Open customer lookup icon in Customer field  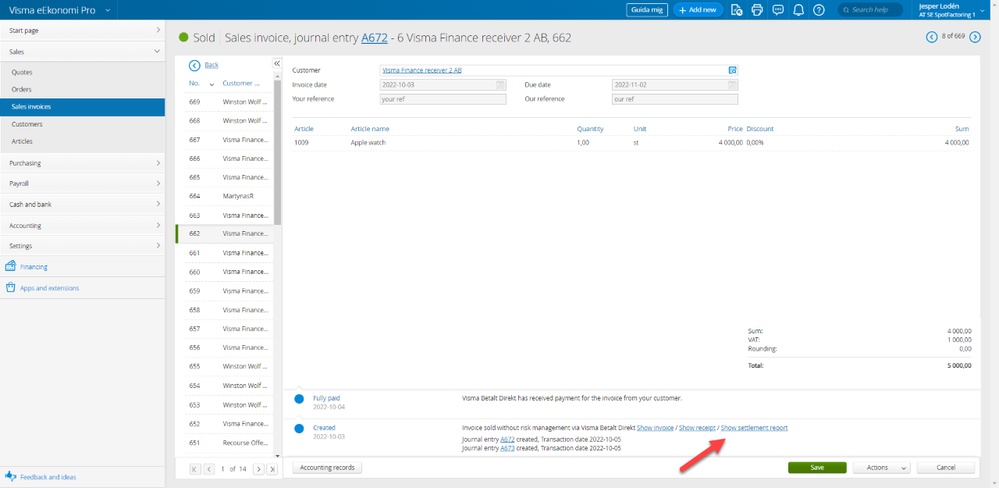coord(732,70)
